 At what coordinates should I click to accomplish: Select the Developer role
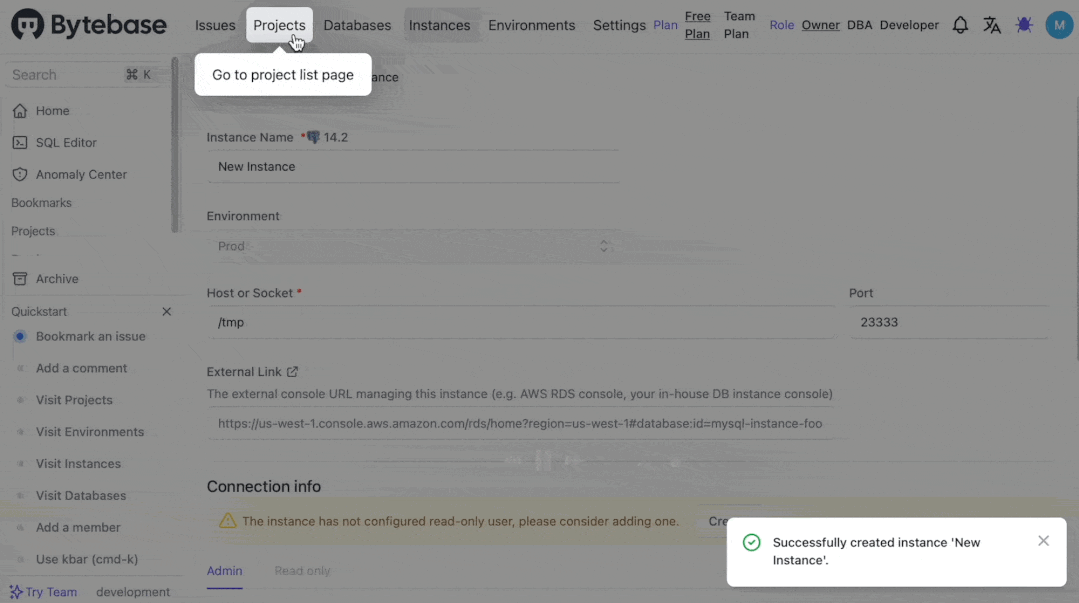pyautogui.click(x=909, y=25)
